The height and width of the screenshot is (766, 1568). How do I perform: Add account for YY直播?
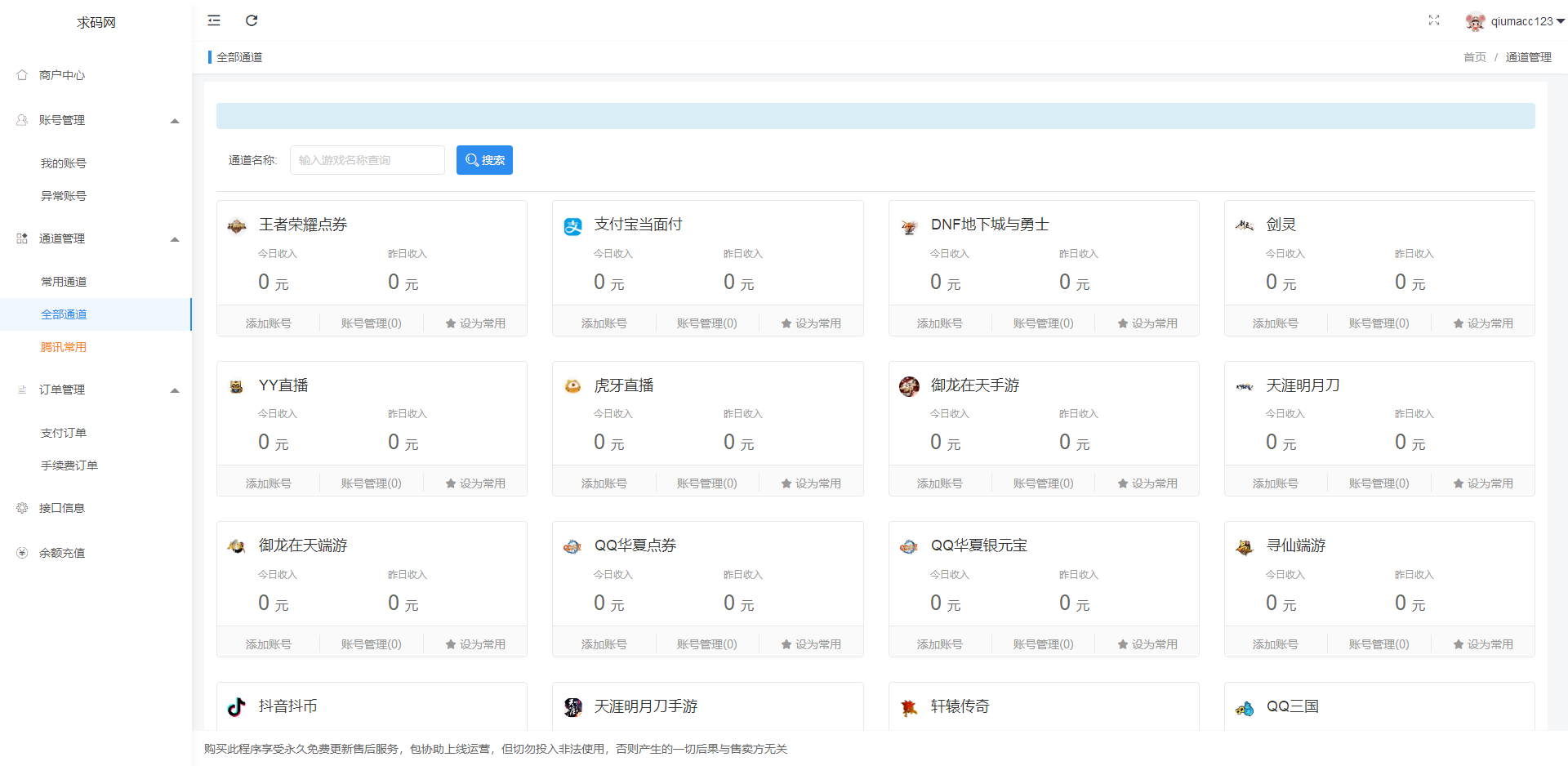(269, 483)
